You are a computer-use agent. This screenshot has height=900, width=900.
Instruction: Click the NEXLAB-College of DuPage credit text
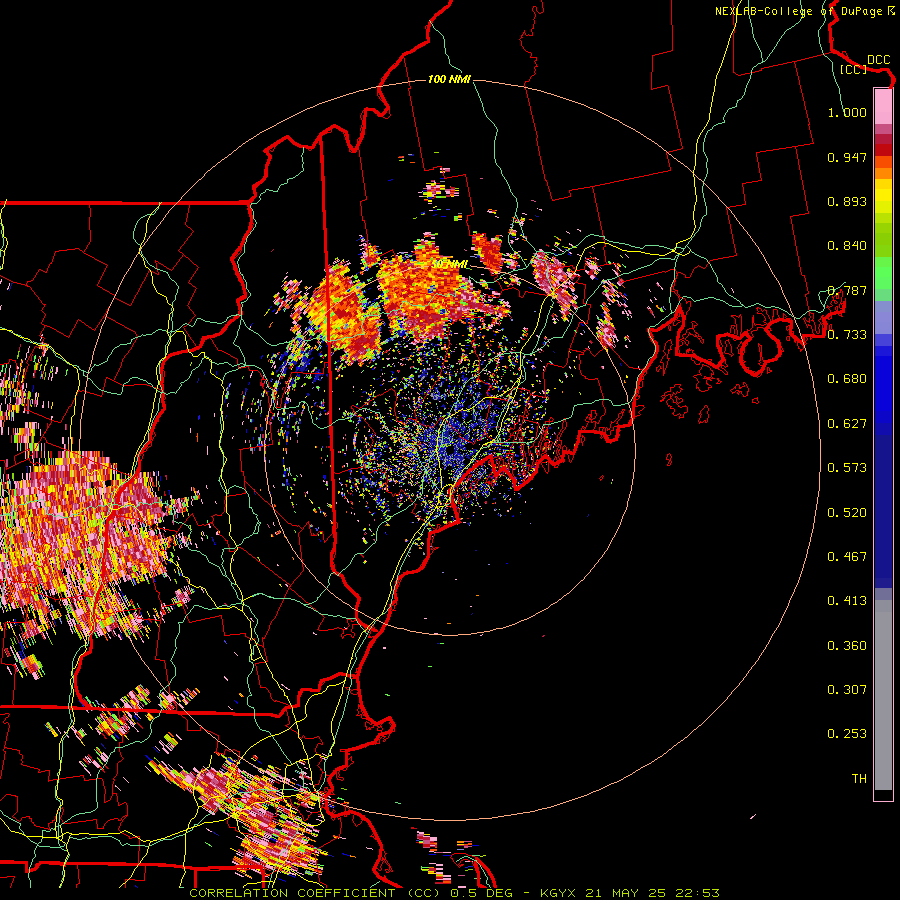(798, 11)
